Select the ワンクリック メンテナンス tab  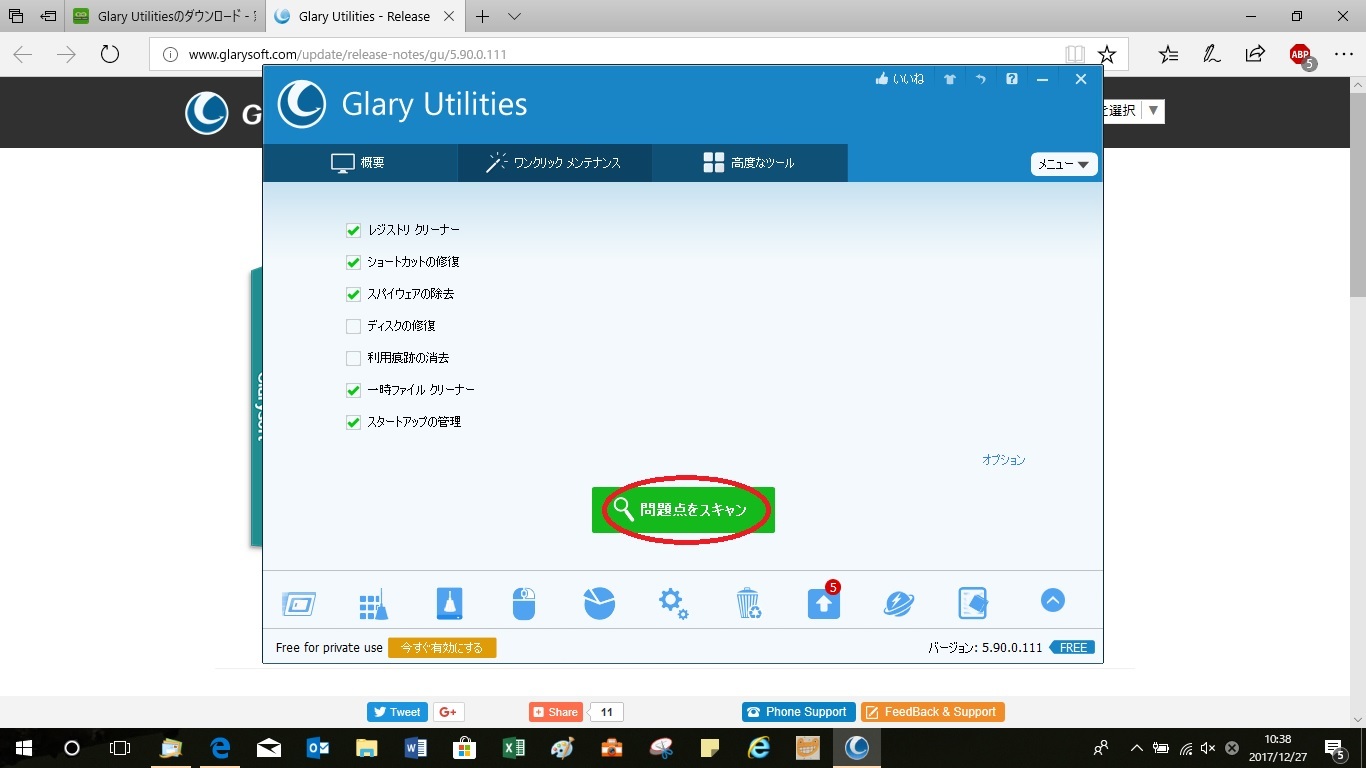pos(555,163)
